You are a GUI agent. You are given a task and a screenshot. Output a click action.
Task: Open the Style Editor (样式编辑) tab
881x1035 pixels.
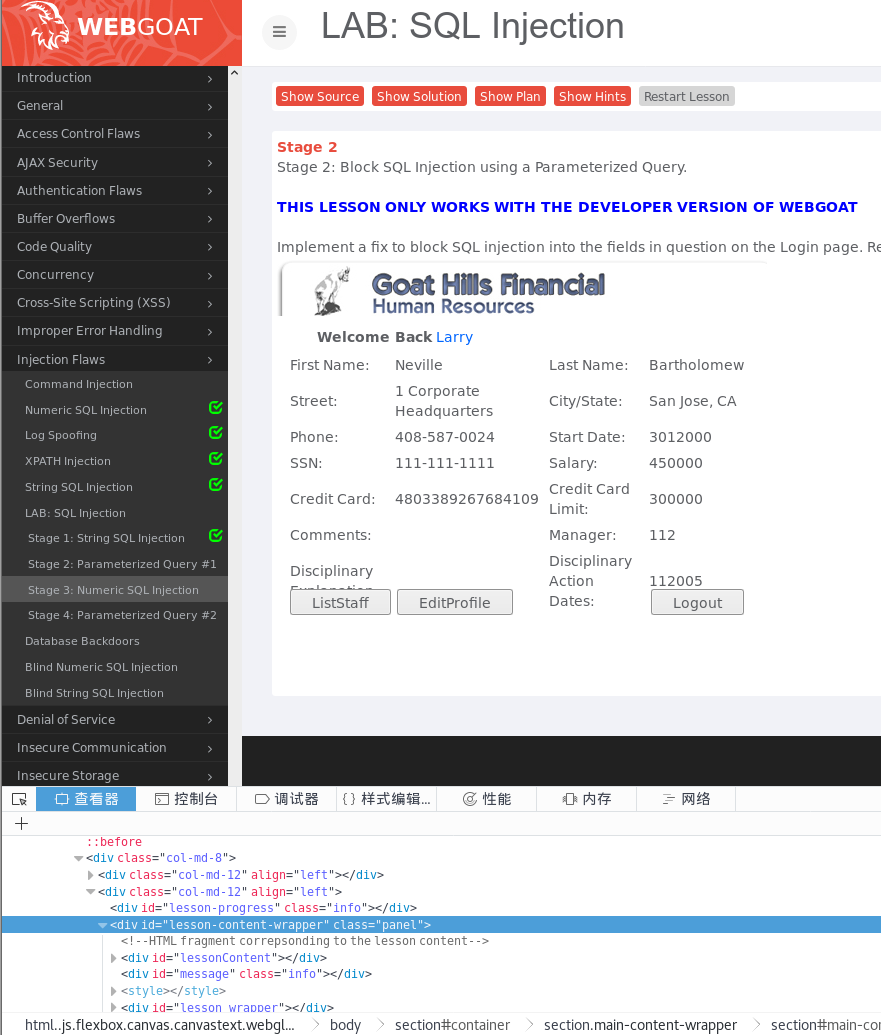[x=386, y=799]
